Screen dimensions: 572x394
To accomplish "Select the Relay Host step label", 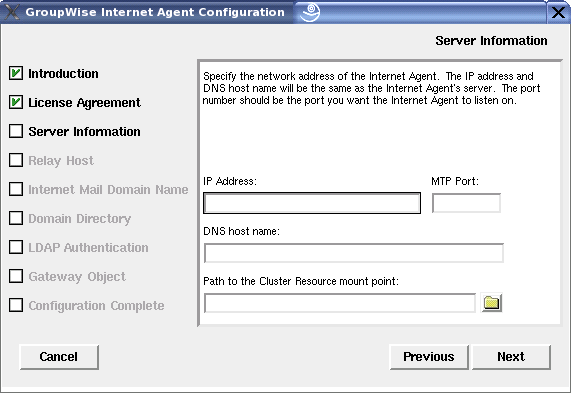I will point(61,161).
